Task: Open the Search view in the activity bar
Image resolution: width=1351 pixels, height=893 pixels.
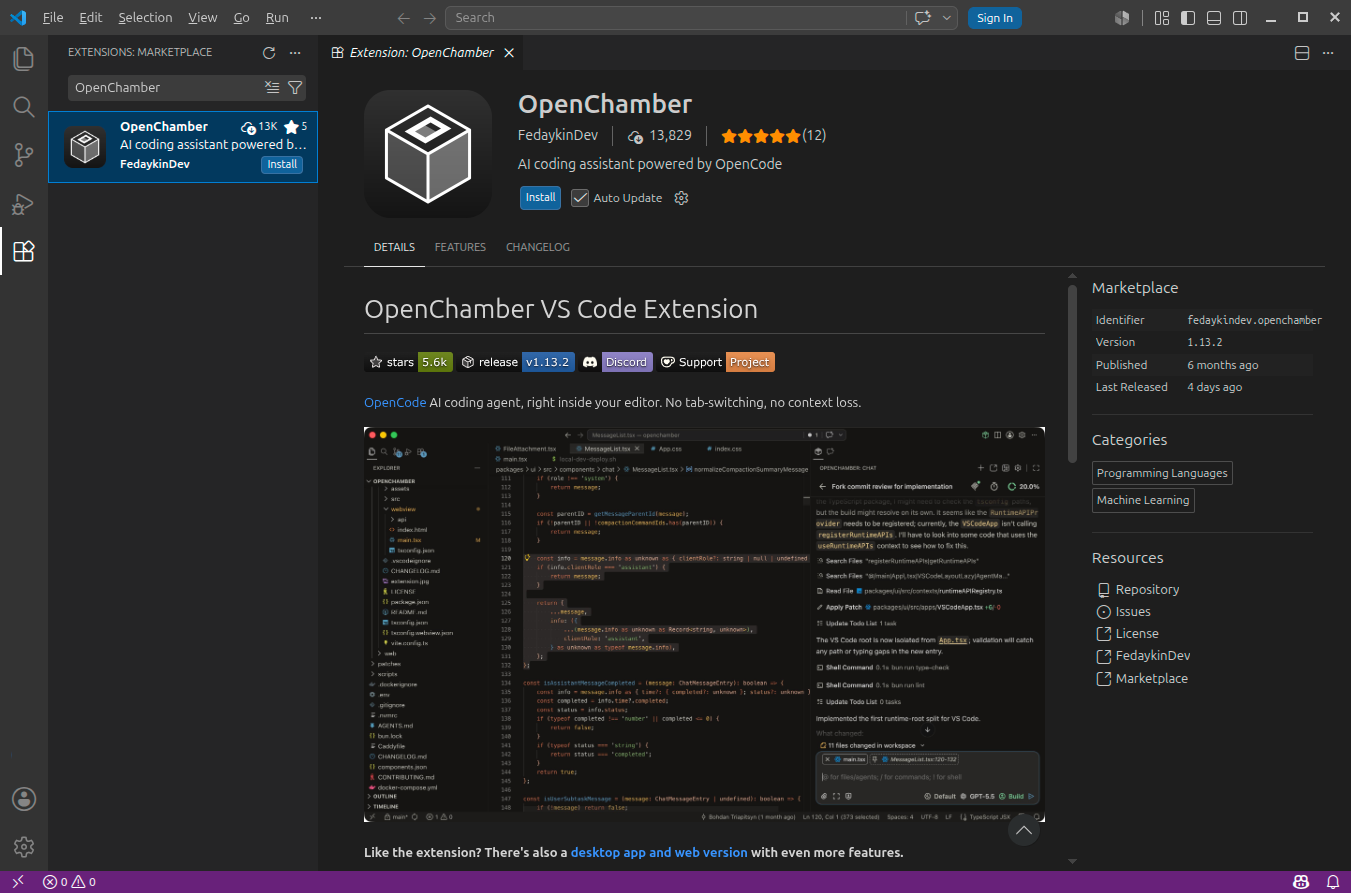Action: point(24,106)
